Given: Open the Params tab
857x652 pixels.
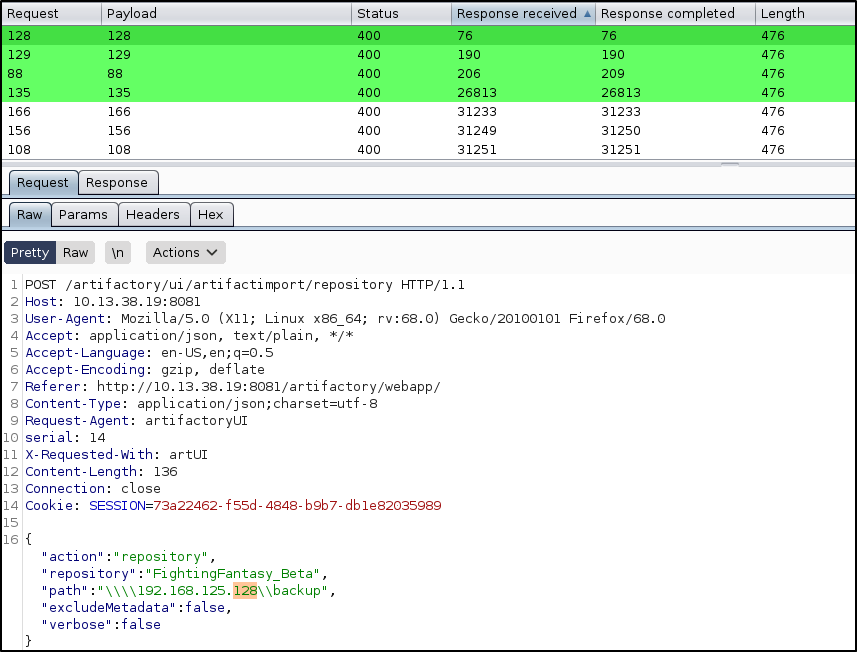Looking at the screenshot, I should [x=83, y=215].
